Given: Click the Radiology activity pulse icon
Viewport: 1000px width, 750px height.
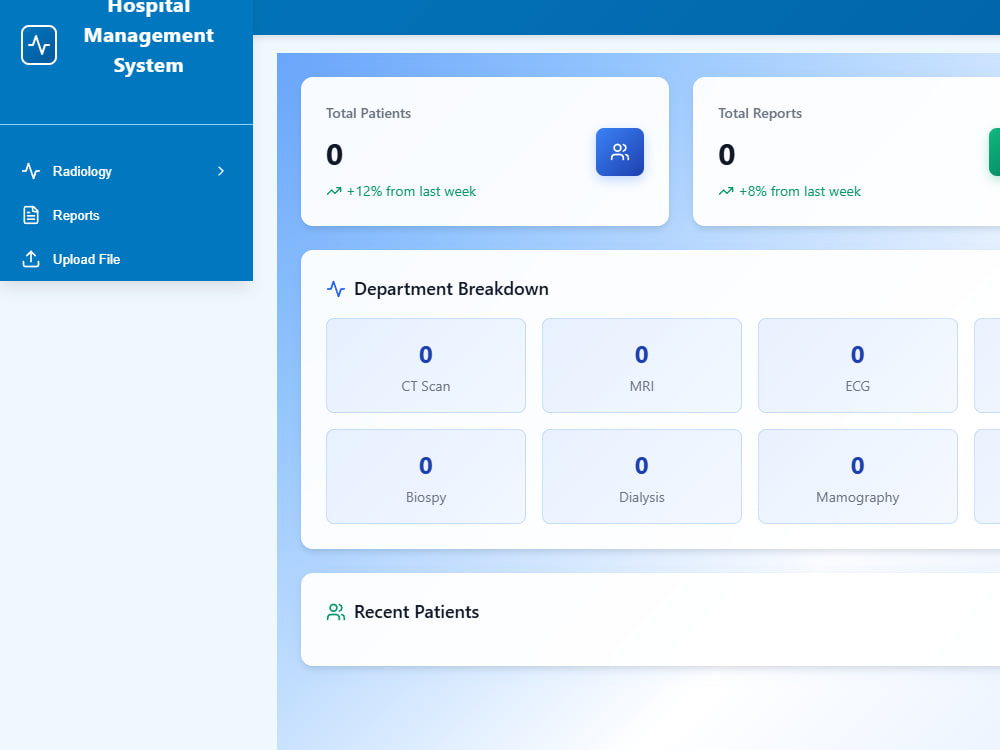Looking at the screenshot, I should [31, 171].
